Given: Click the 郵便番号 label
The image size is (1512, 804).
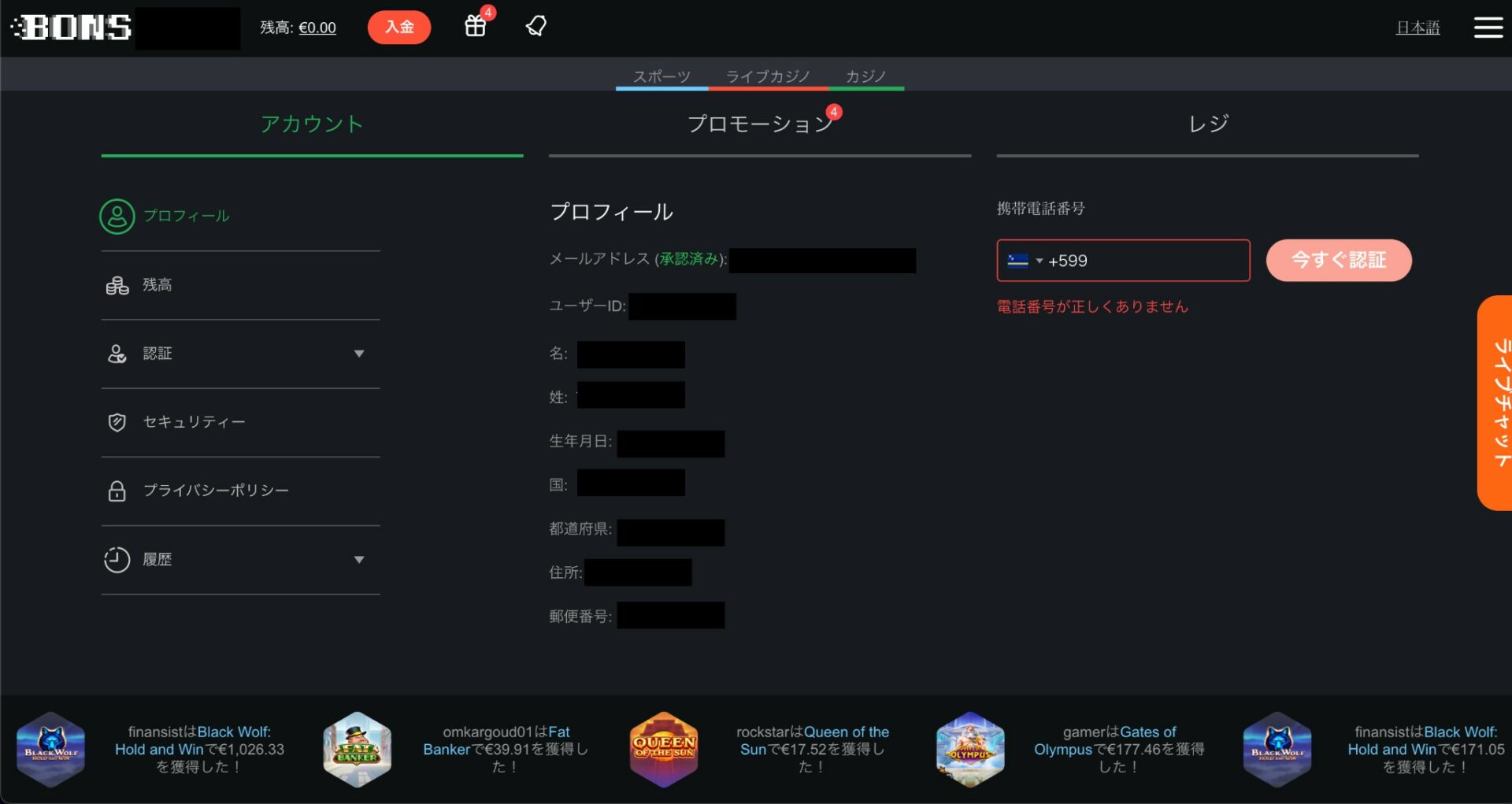Looking at the screenshot, I should point(580,616).
